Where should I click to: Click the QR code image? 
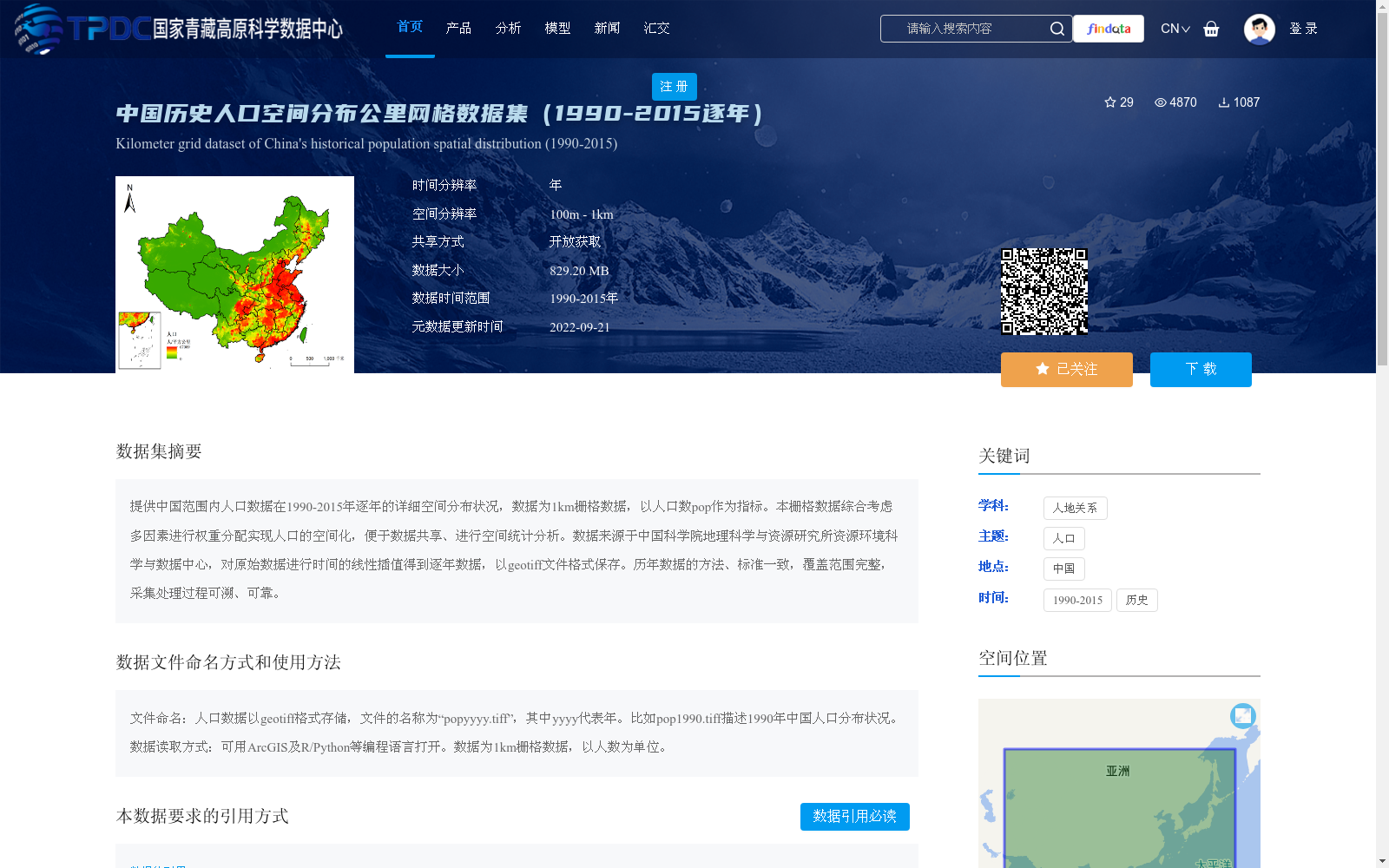point(1044,292)
